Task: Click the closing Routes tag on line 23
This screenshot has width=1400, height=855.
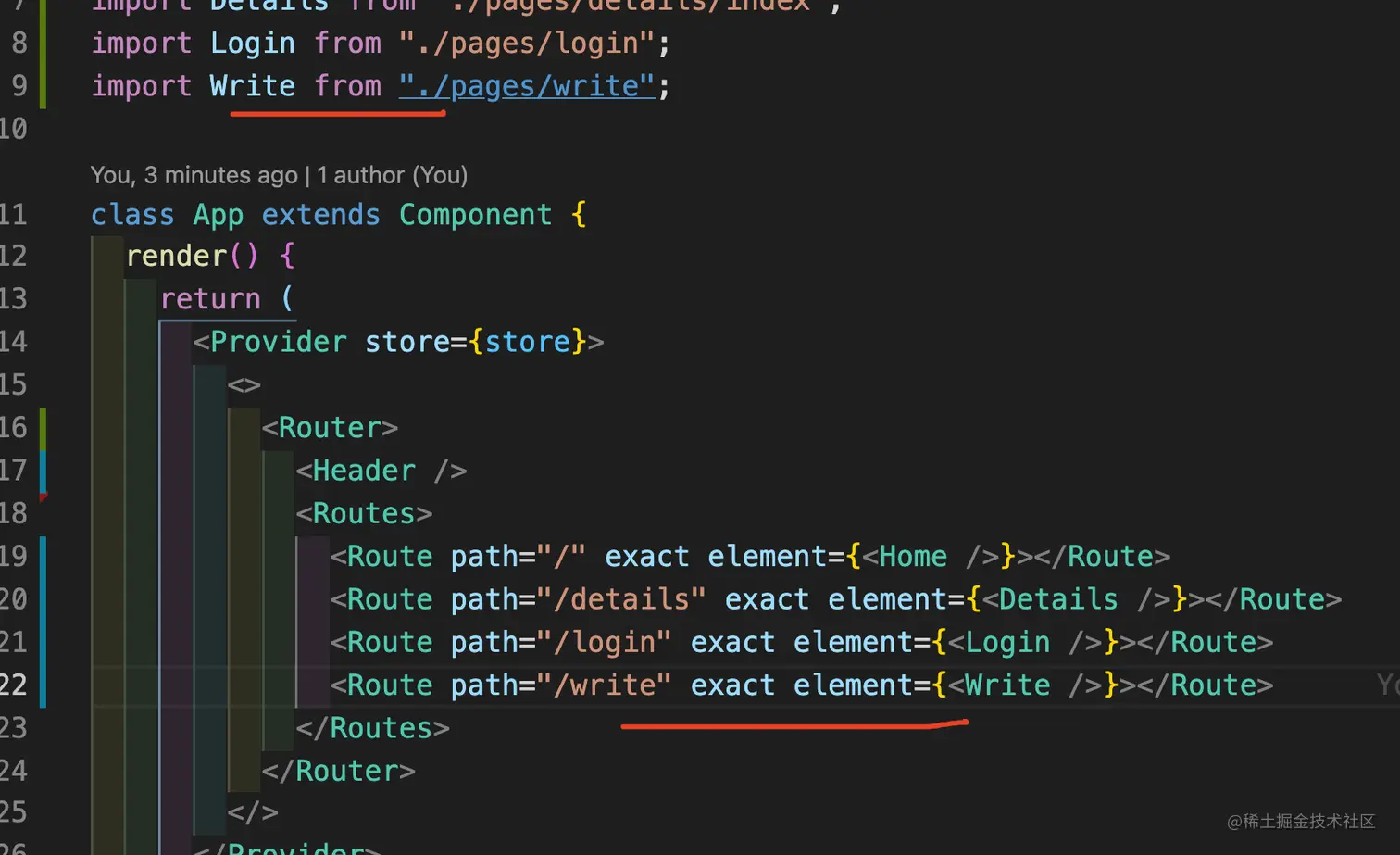Action: (372, 728)
